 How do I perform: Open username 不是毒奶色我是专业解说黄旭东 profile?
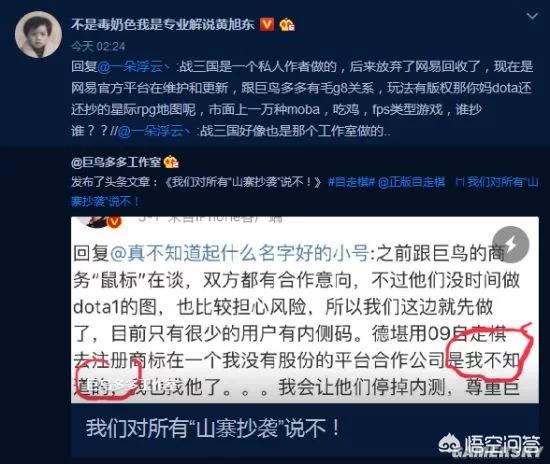(x=163, y=25)
